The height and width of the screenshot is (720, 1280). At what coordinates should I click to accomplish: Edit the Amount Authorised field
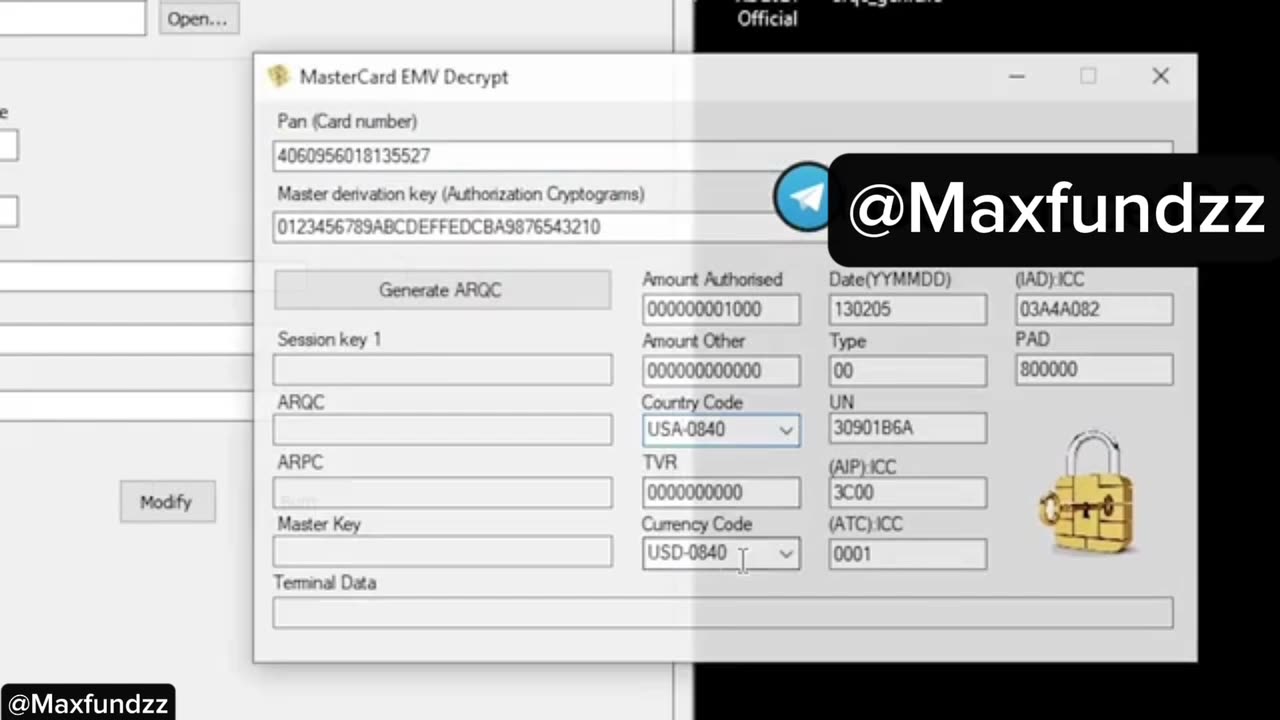click(x=721, y=309)
